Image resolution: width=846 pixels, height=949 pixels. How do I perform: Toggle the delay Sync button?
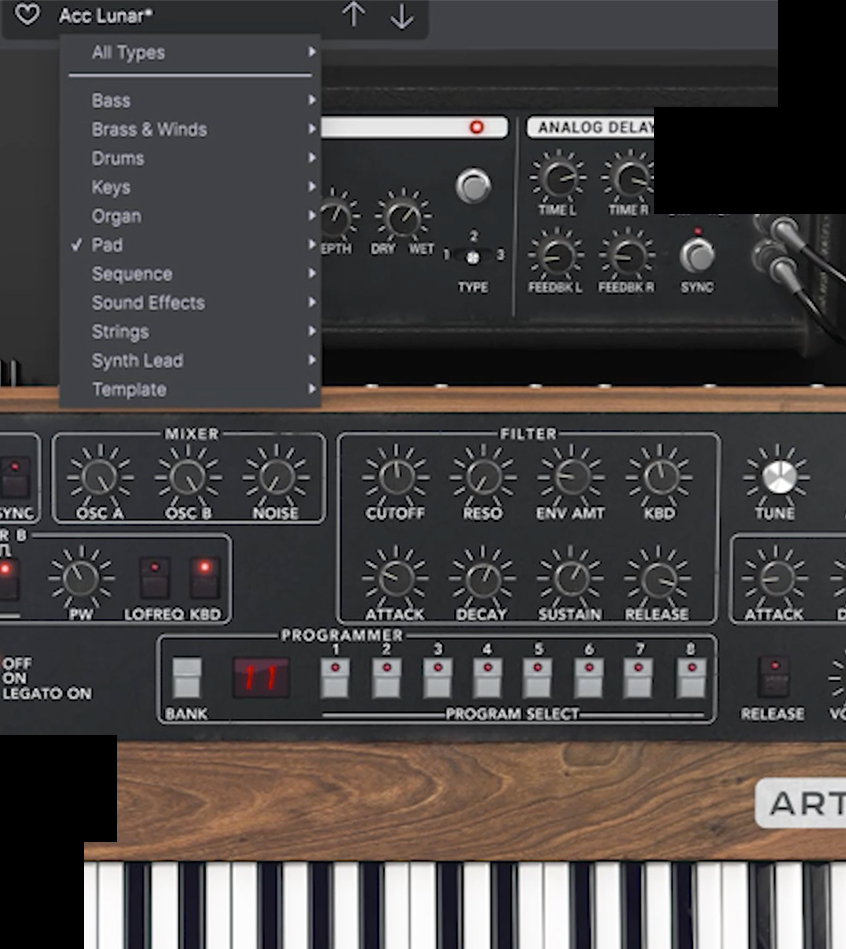coord(697,255)
